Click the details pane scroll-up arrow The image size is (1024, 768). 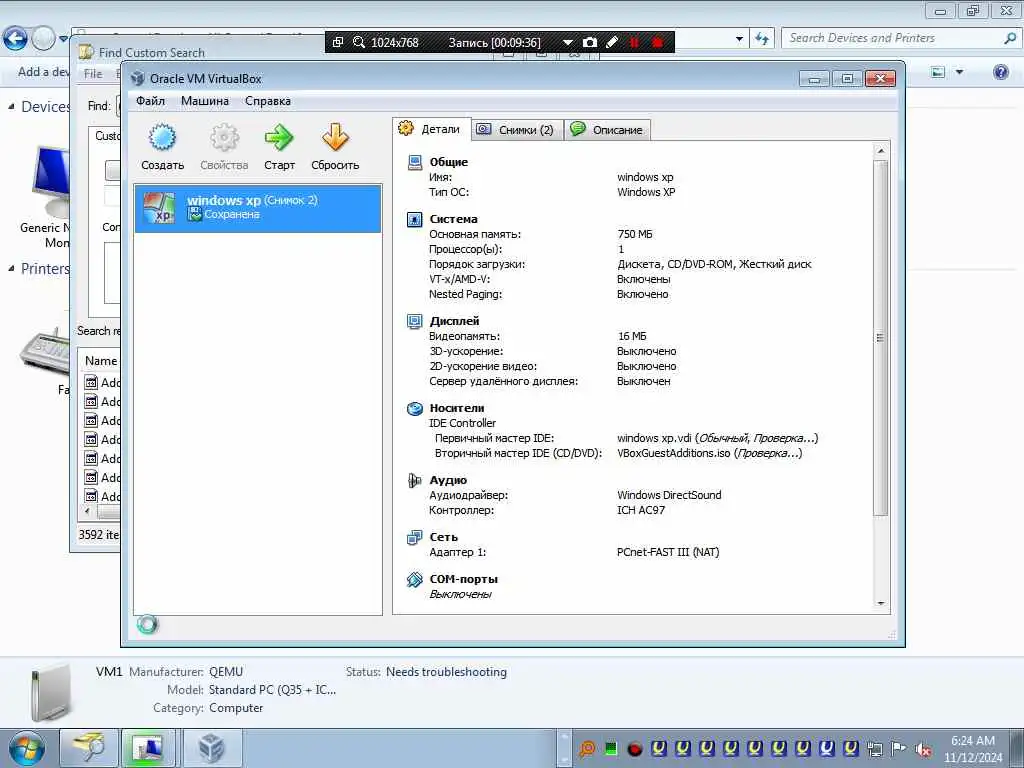(x=880, y=151)
